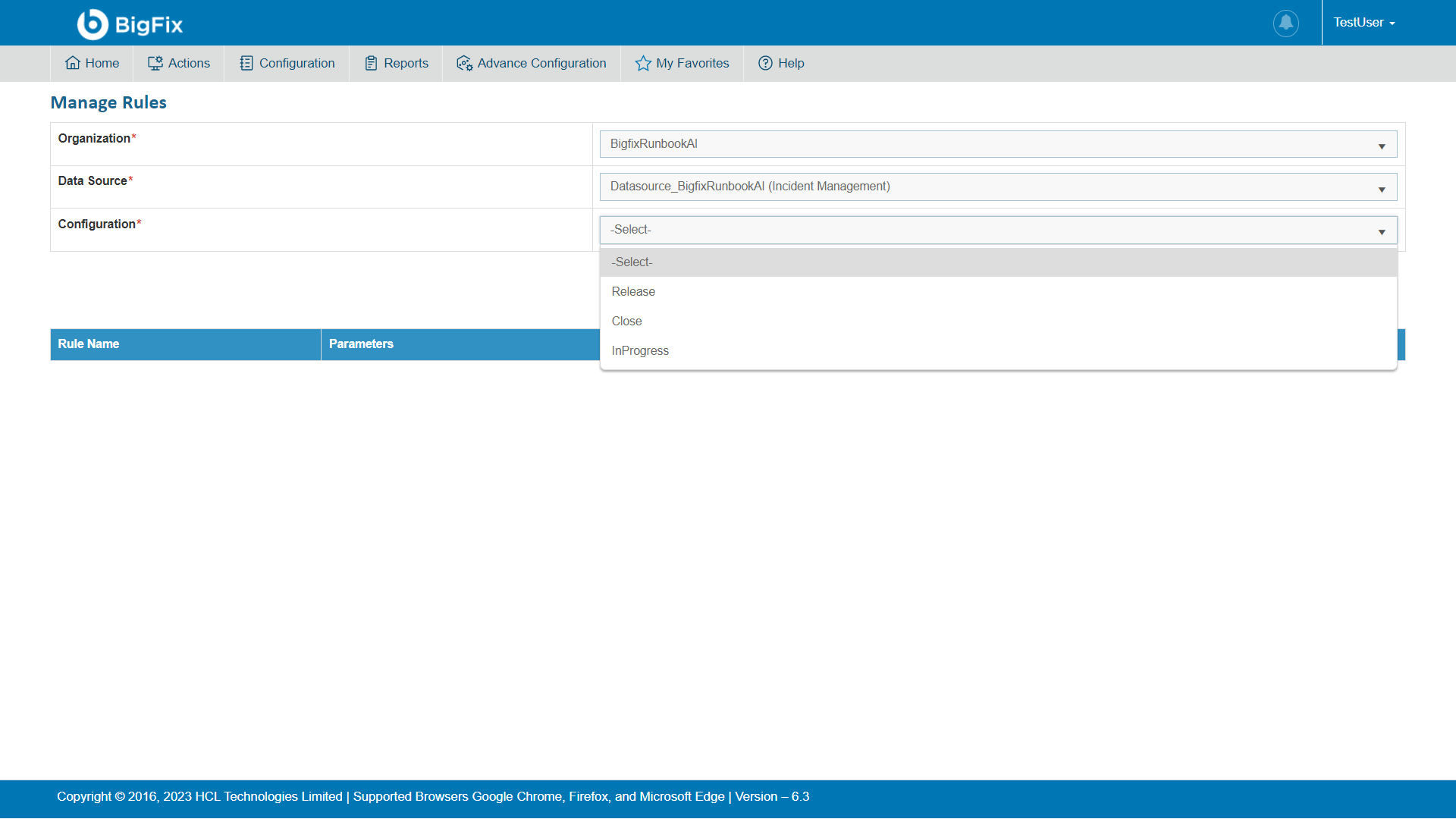Click the Actions monitor icon
Screen dimensions: 1456x819
155,63
